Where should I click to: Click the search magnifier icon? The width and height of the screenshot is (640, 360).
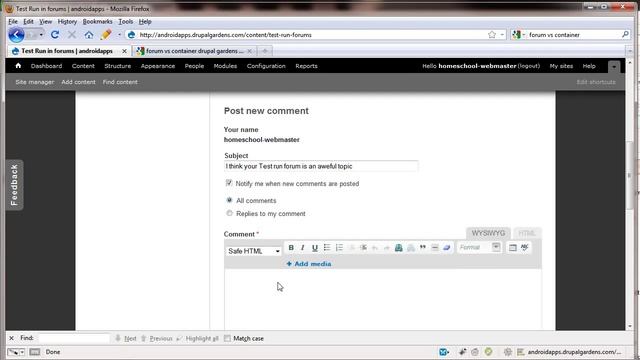coord(625,35)
